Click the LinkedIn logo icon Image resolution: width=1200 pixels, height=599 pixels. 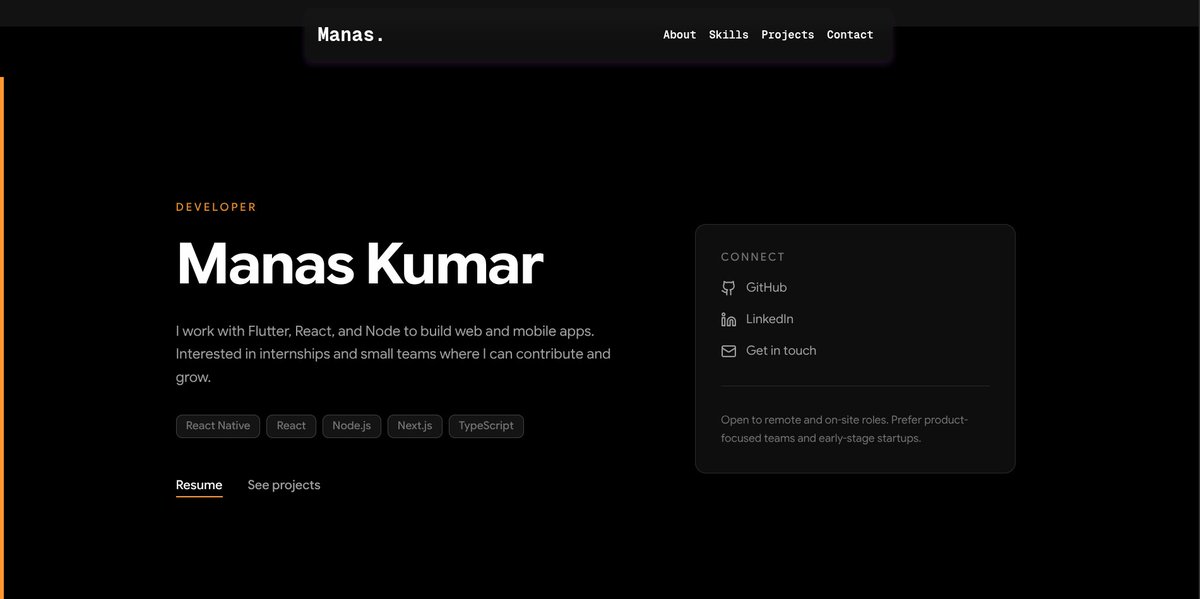(x=728, y=319)
